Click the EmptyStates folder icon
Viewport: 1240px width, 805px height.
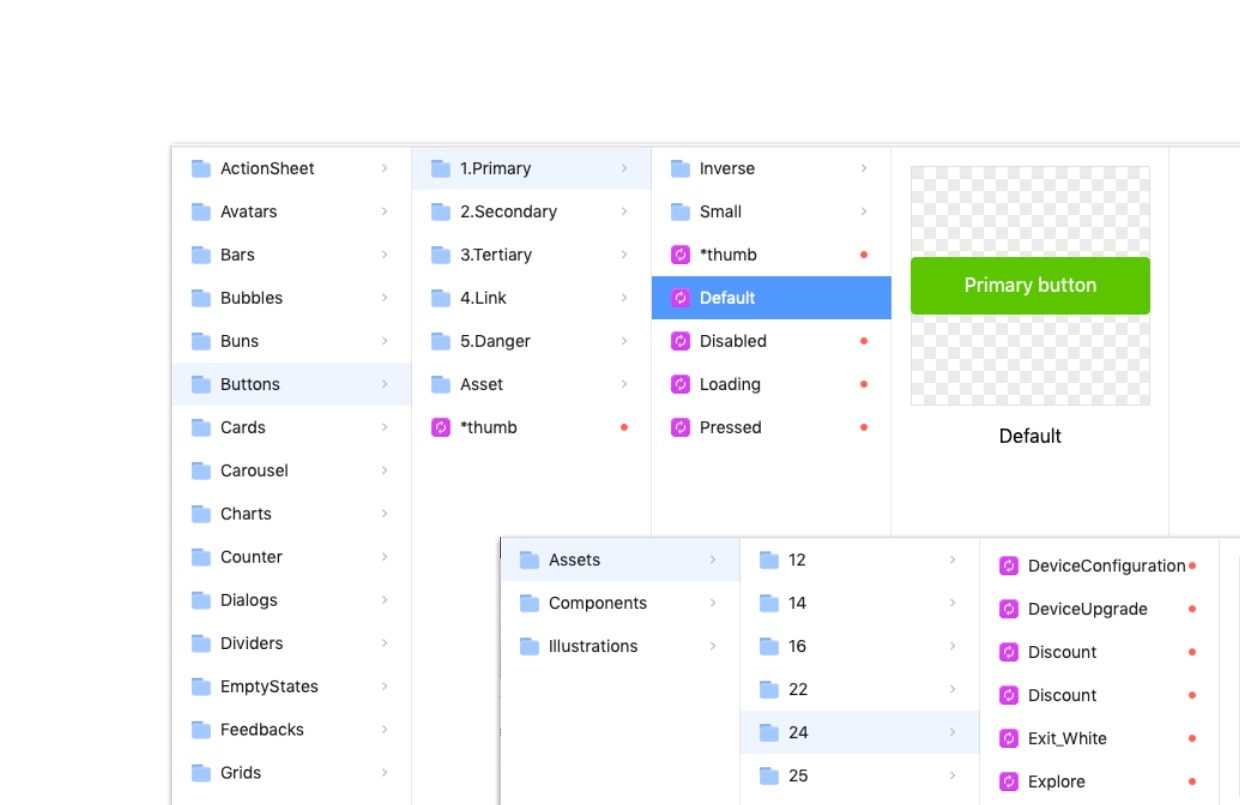coord(201,686)
